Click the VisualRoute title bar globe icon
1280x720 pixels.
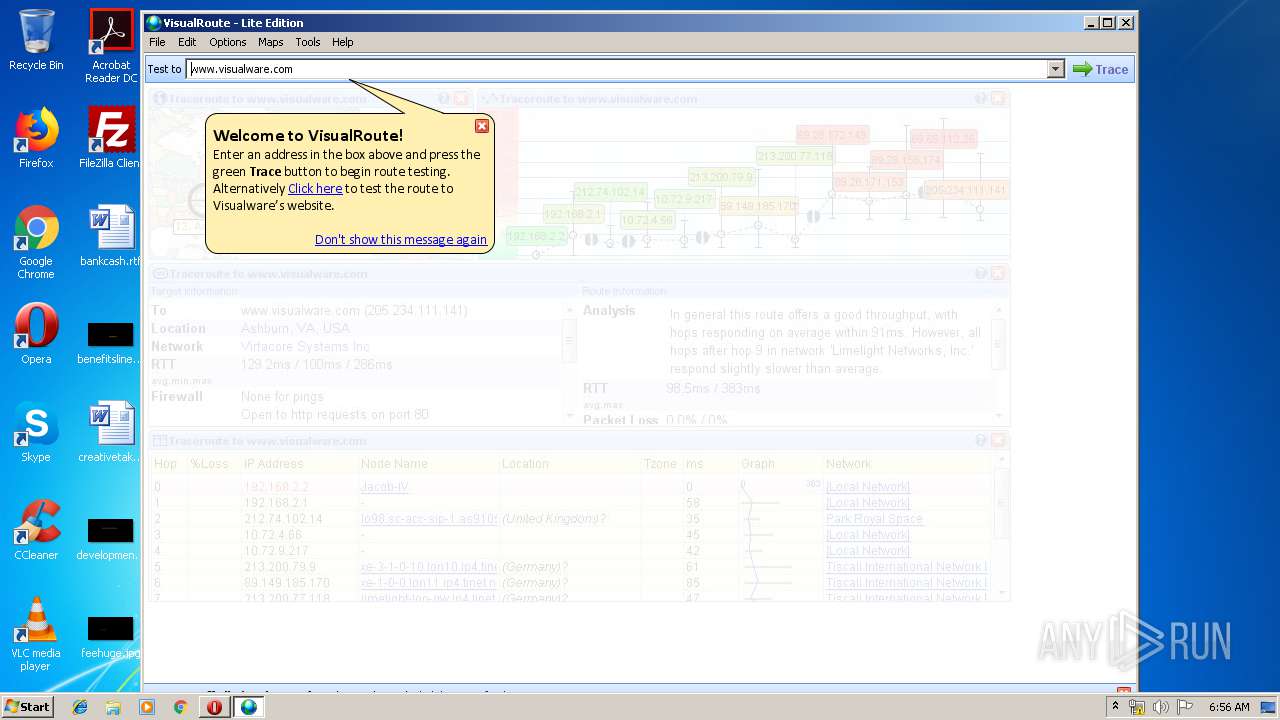coord(154,23)
